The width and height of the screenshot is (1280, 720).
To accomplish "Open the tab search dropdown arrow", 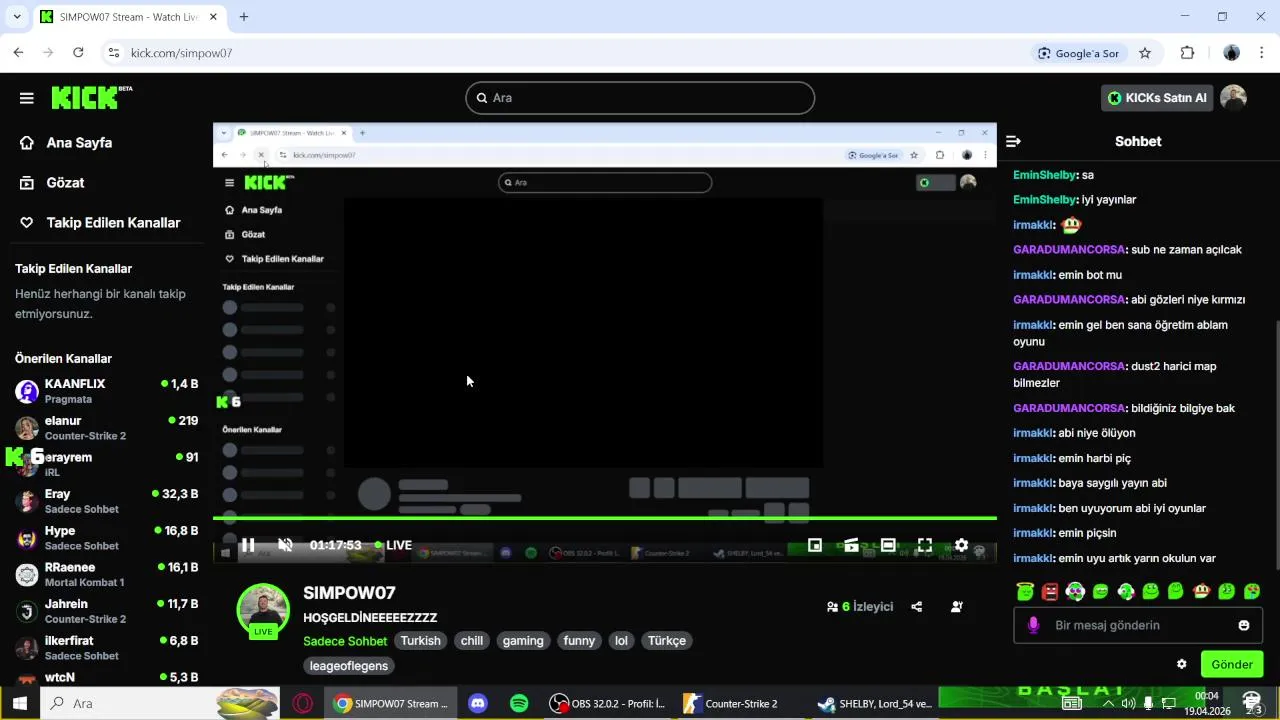I will coord(17,17).
